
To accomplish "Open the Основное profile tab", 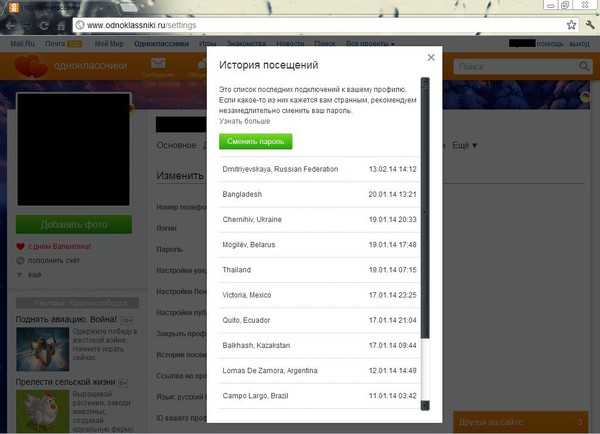I will (x=177, y=145).
